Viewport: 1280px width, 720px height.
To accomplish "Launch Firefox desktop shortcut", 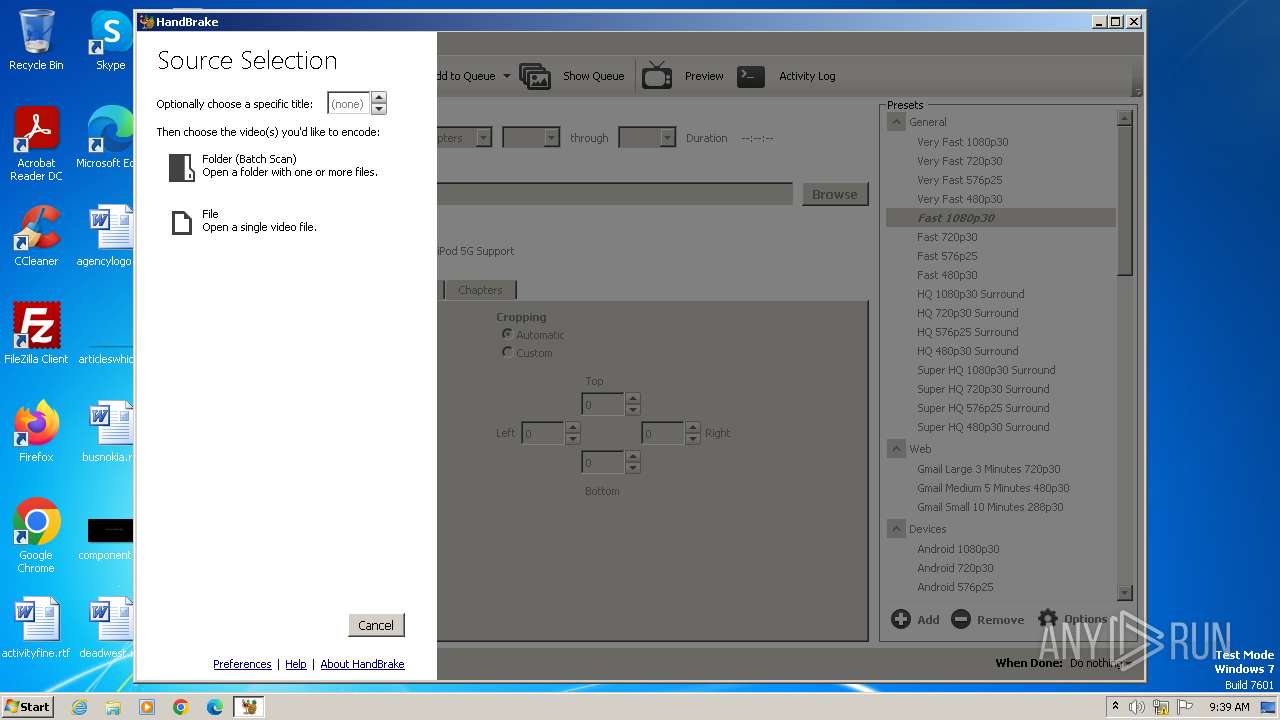I will point(36,432).
